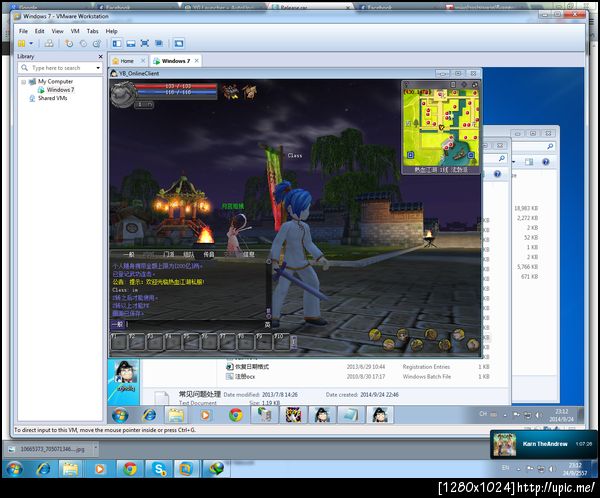
Task: Enter full screen mode icon
Action: [x=144, y=43]
